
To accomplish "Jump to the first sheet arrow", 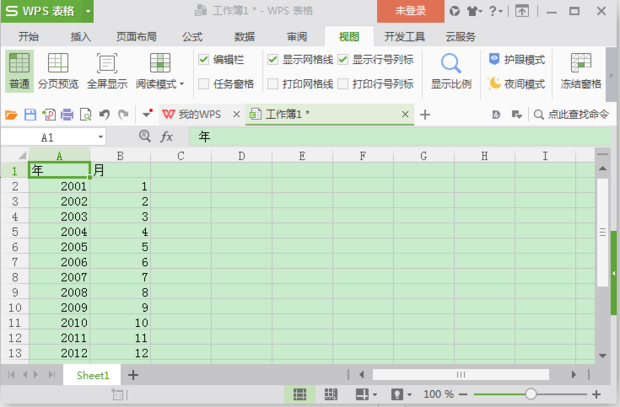I will click(11, 375).
